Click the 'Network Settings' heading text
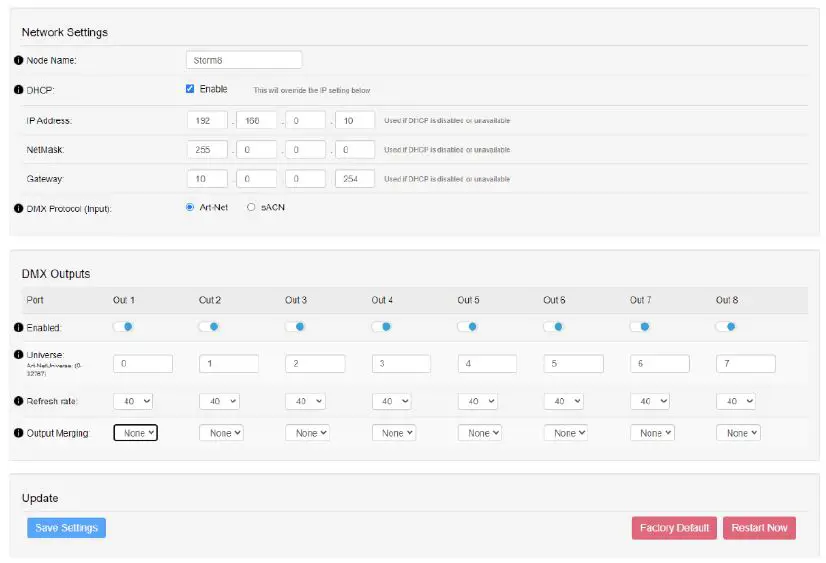Viewport: 826px width, 563px height. coord(65,32)
